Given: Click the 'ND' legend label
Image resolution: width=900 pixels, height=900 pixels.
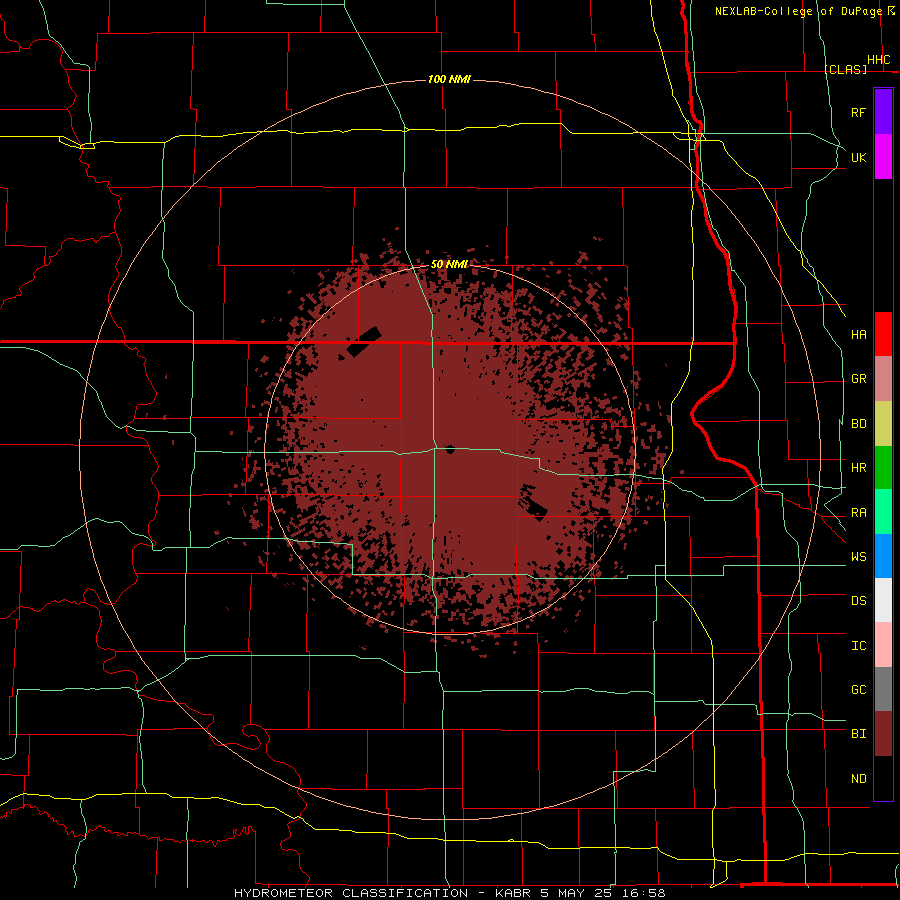Looking at the screenshot, I should click(858, 779).
